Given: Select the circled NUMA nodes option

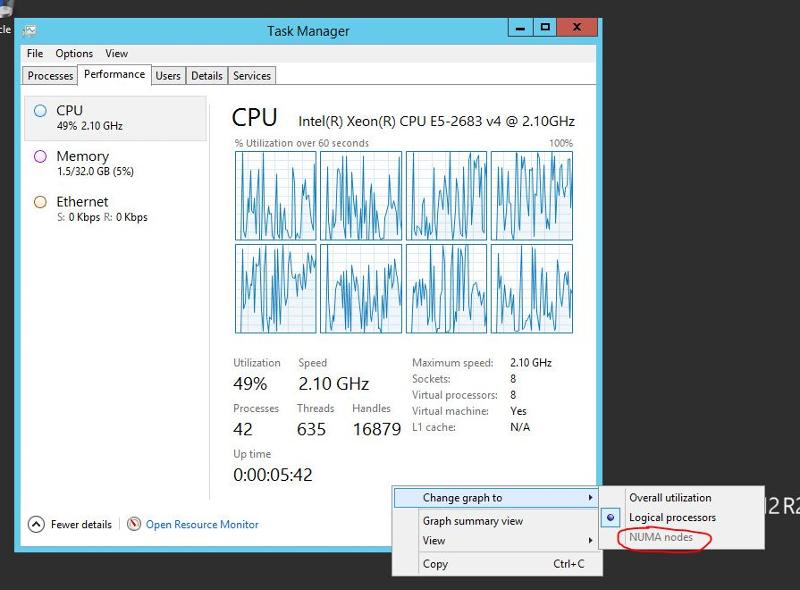Looking at the screenshot, I should [x=663, y=538].
